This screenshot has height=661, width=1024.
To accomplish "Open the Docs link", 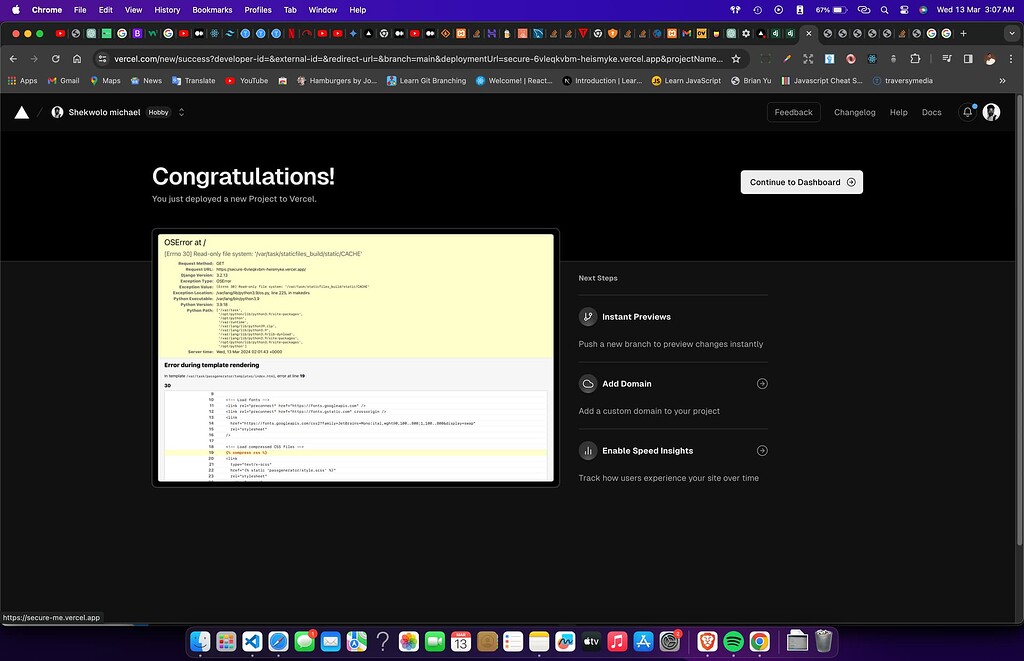I will [x=932, y=112].
